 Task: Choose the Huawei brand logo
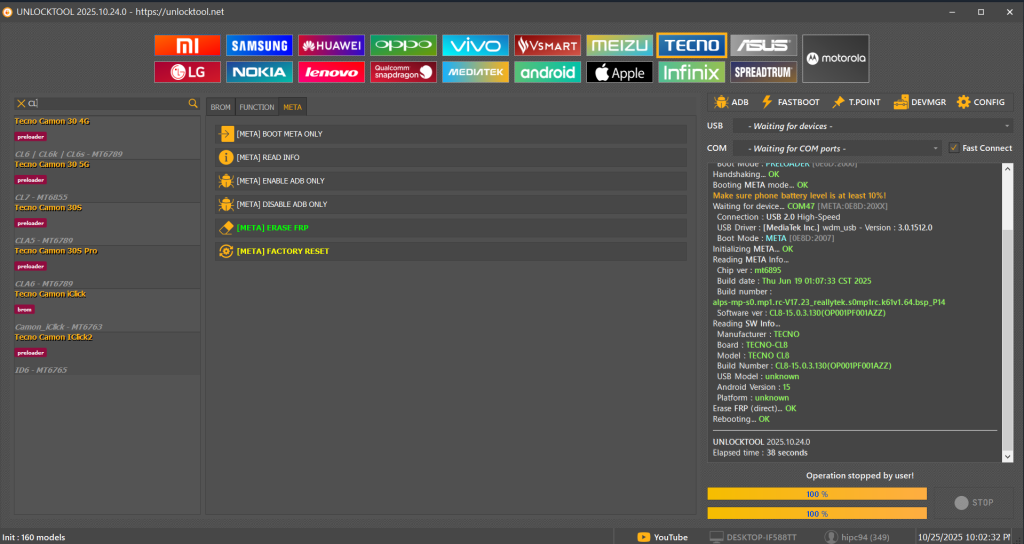click(331, 45)
